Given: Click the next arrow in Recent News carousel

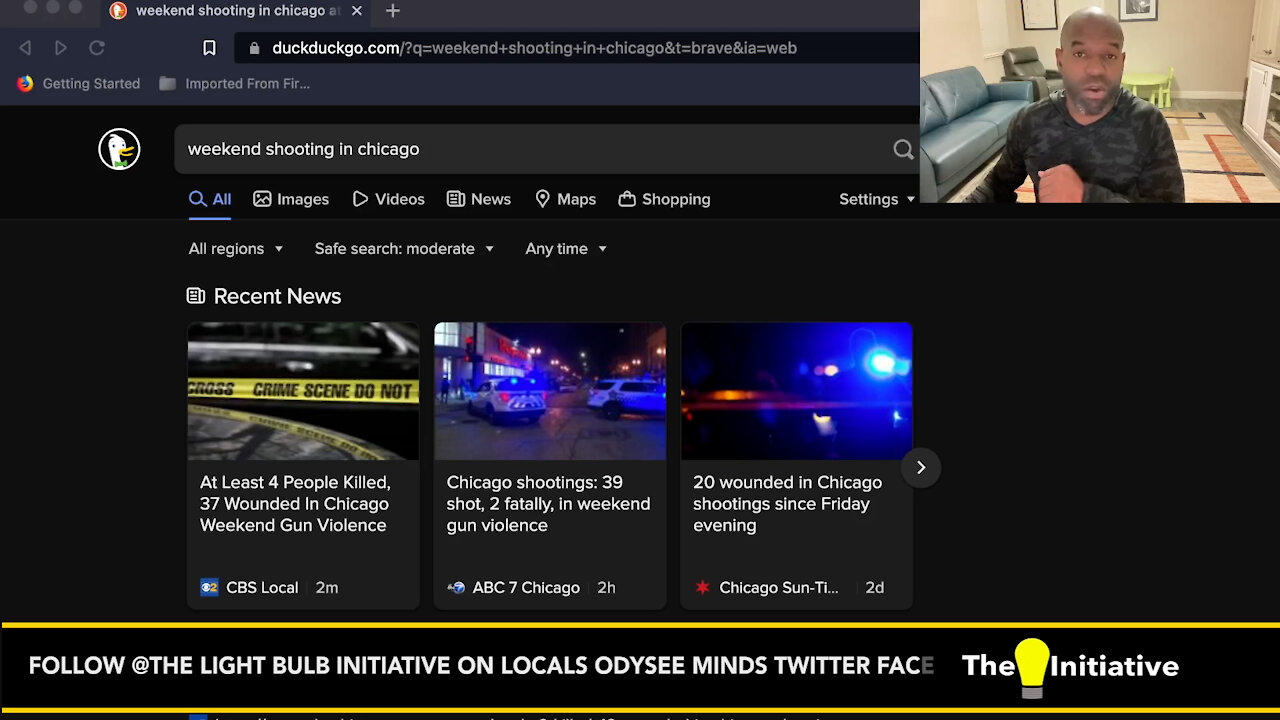Looking at the screenshot, I should (921, 467).
